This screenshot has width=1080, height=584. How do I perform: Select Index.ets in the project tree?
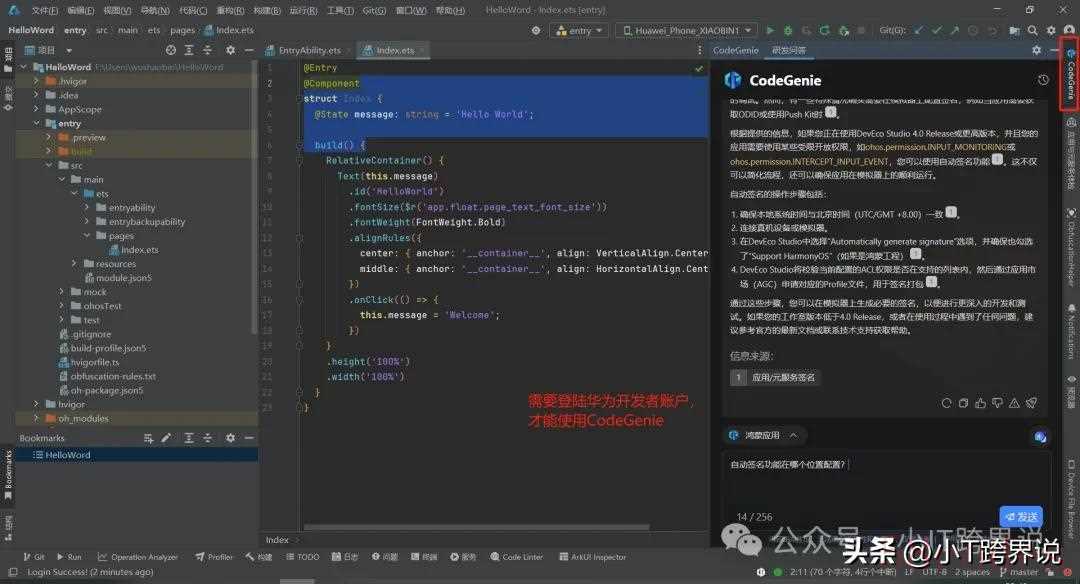(x=139, y=250)
